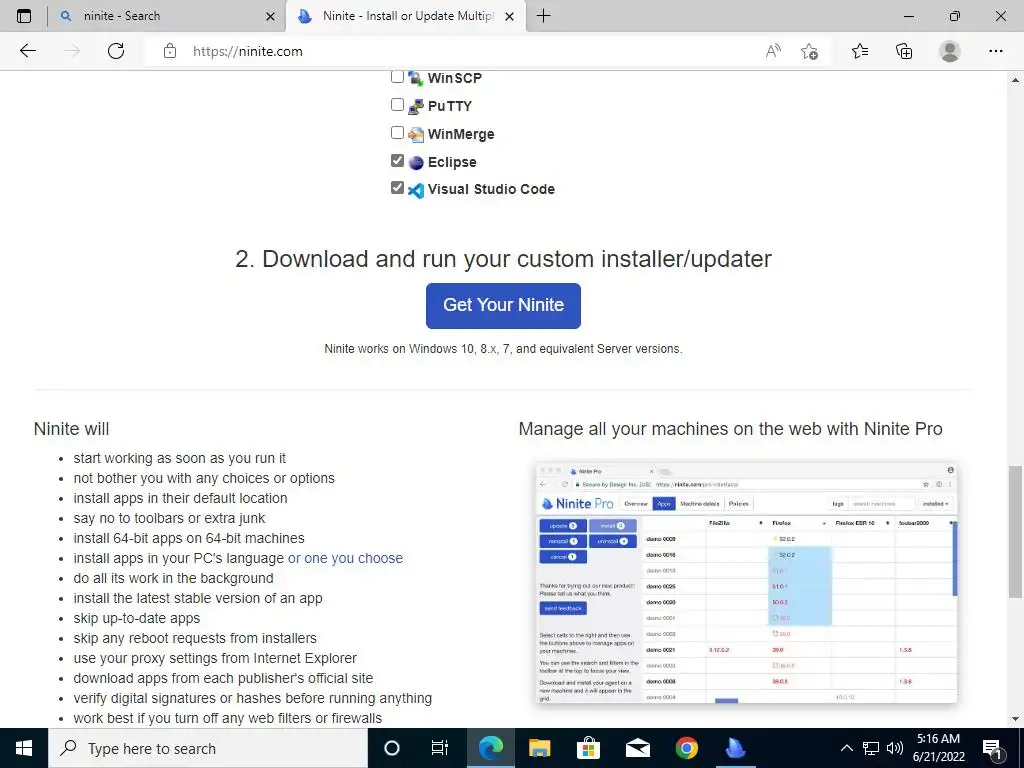Click the 'Ninite will' heading

[71, 429]
